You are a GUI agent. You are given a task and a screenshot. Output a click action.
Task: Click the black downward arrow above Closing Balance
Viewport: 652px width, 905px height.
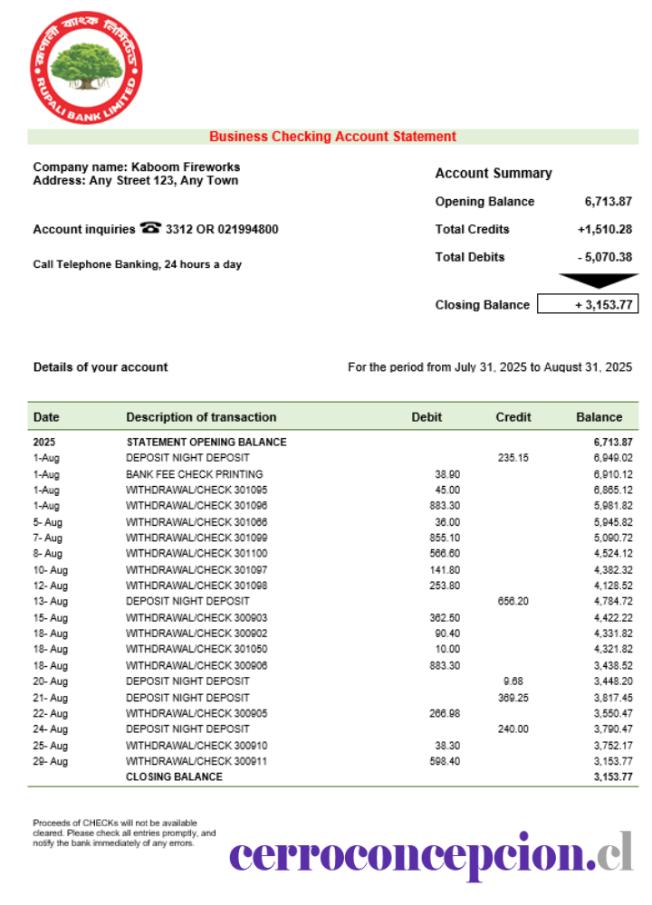(598, 281)
